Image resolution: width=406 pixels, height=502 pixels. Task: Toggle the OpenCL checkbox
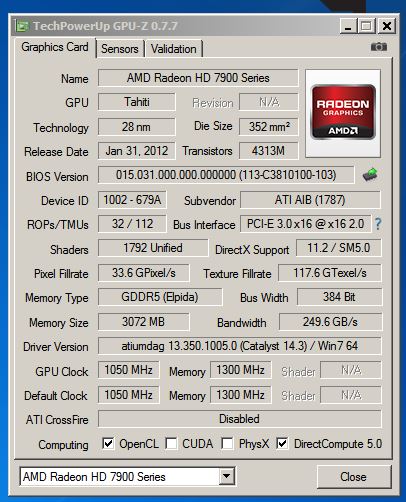tap(108, 443)
